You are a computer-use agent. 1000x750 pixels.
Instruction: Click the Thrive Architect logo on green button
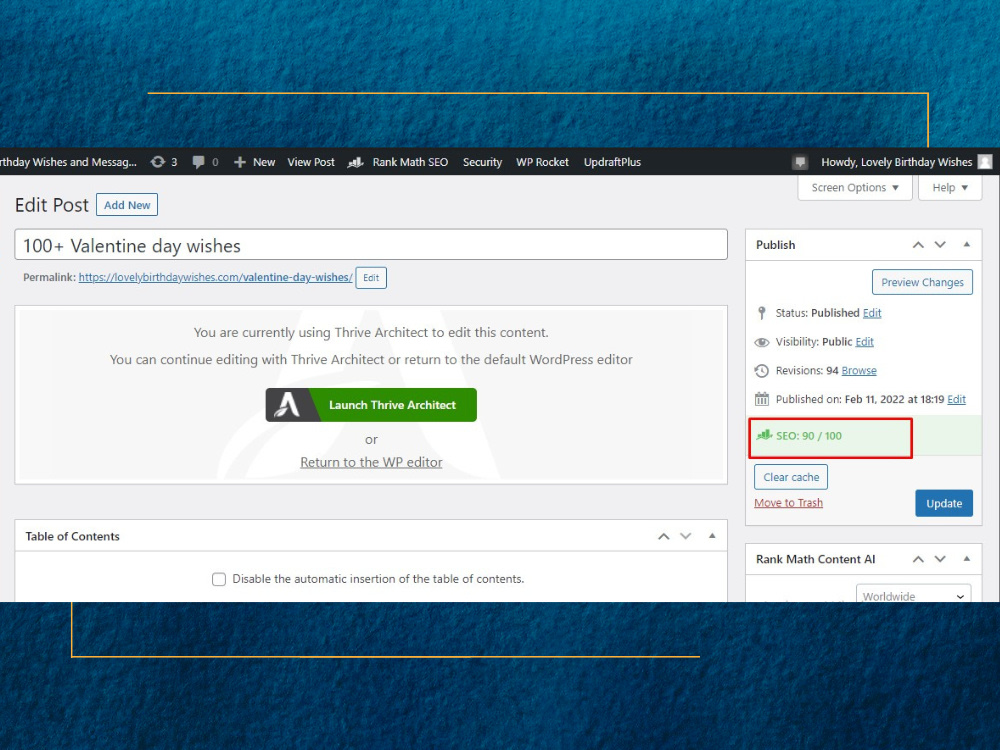tap(288, 405)
